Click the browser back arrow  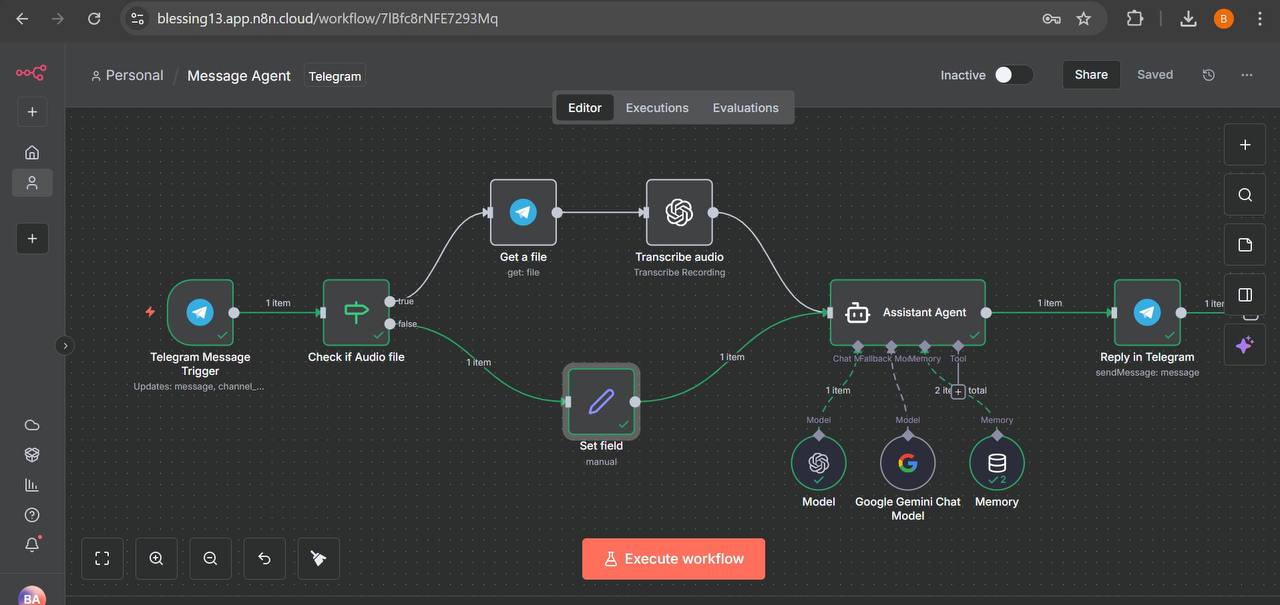[x=23, y=18]
